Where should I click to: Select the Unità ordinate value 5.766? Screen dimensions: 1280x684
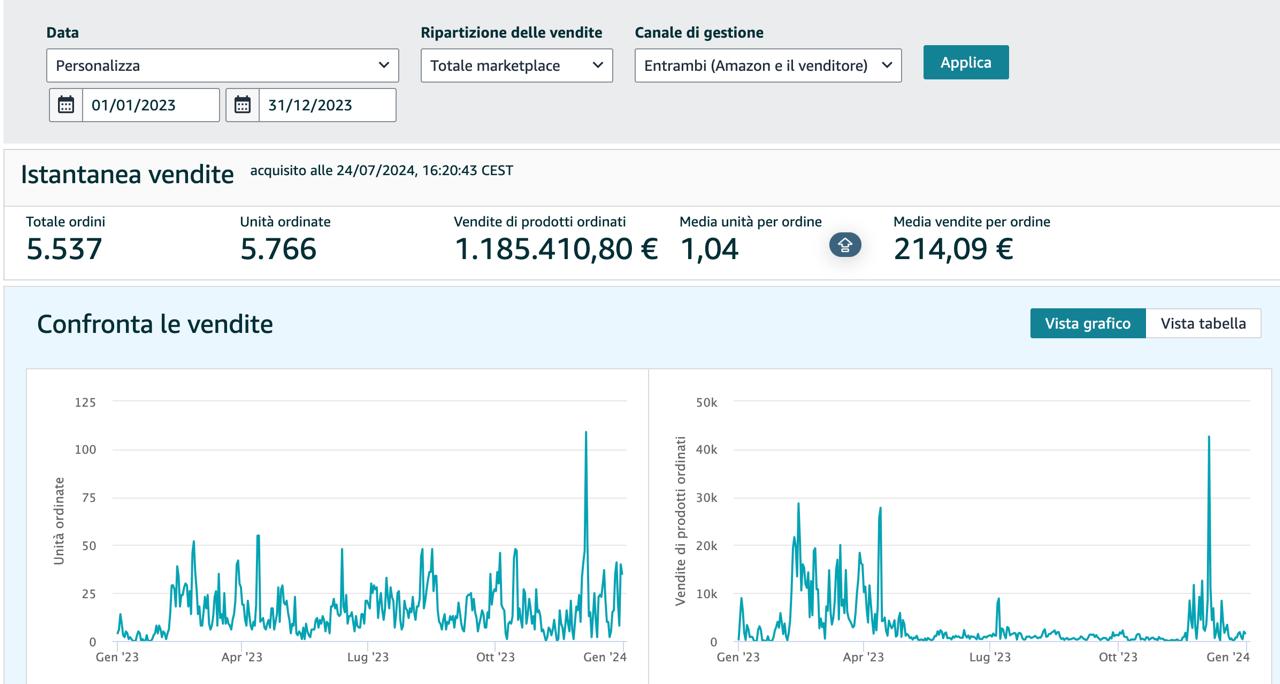point(278,249)
